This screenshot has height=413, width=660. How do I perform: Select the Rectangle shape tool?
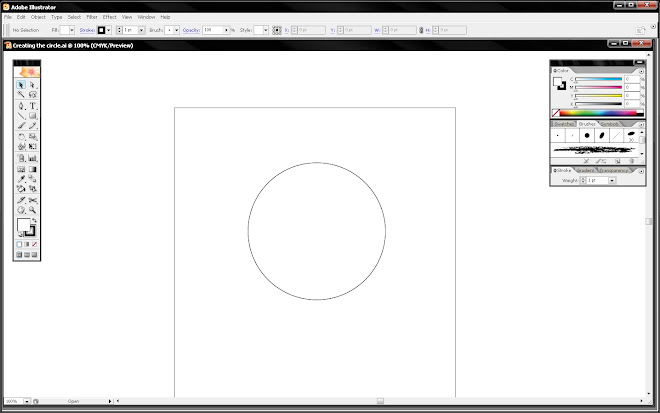[x=32, y=116]
